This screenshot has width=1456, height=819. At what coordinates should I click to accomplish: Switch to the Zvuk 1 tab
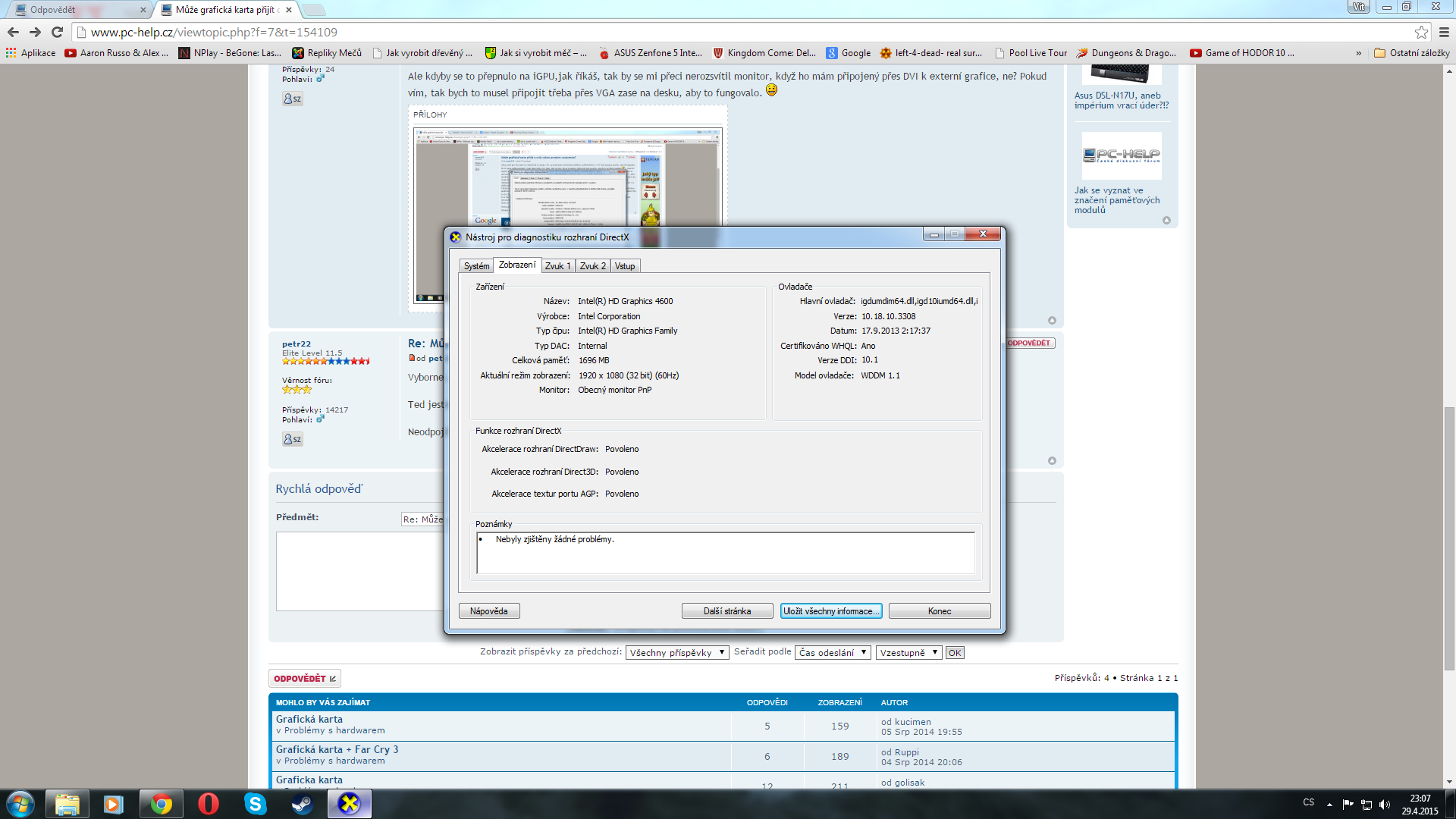557,266
